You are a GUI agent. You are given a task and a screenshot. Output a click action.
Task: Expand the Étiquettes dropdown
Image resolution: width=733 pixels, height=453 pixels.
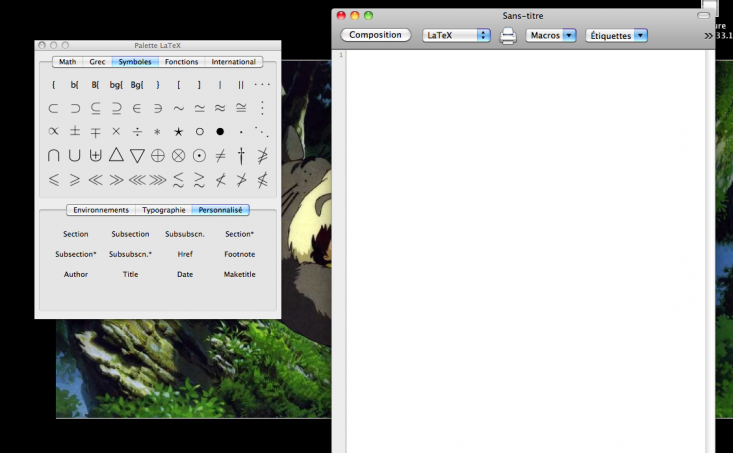click(616, 35)
